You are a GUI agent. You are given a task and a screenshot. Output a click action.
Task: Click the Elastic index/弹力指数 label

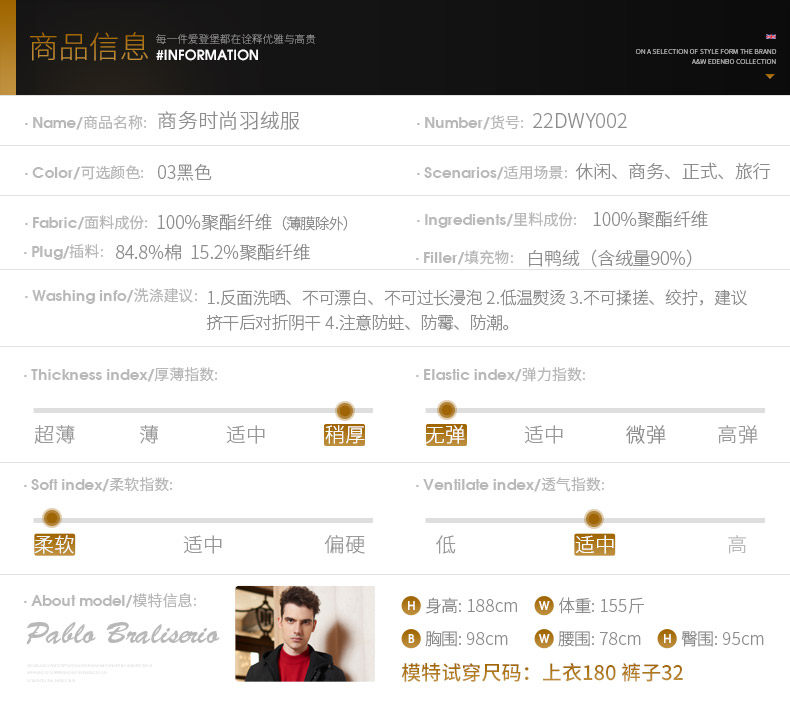pyautogui.click(x=504, y=374)
